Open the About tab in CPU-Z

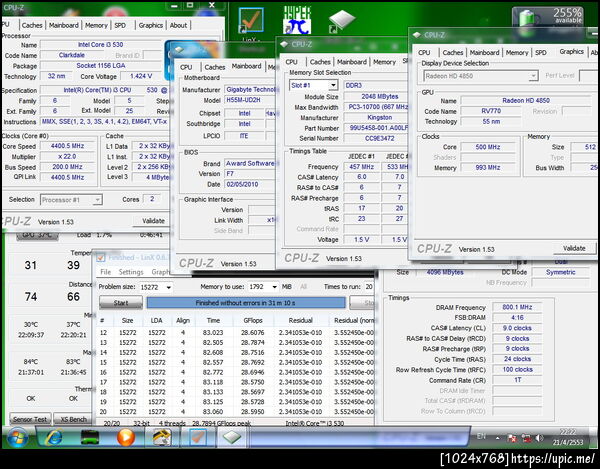point(178,25)
